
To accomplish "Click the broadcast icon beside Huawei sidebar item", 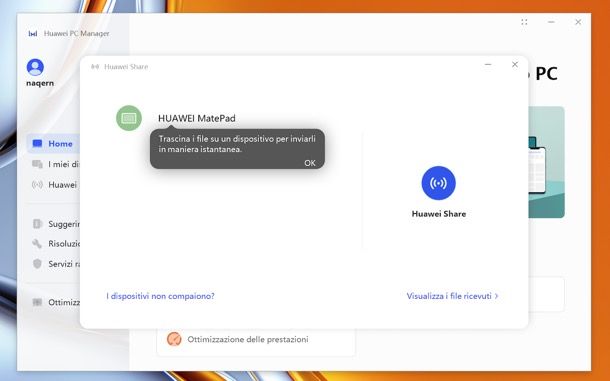I will pyautogui.click(x=37, y=185).
